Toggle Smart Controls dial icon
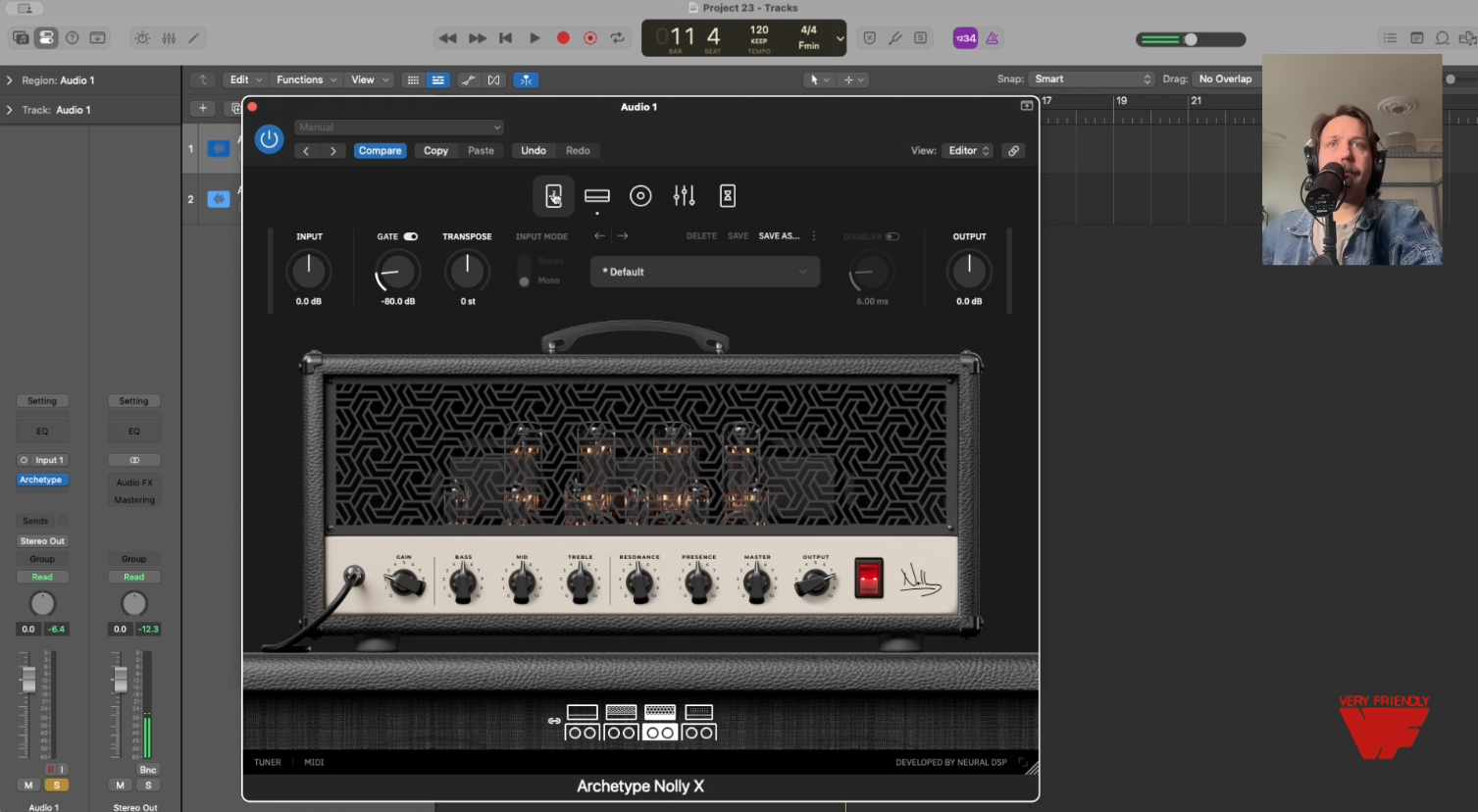Screen dimensions: 1478x812 (143, 38)
